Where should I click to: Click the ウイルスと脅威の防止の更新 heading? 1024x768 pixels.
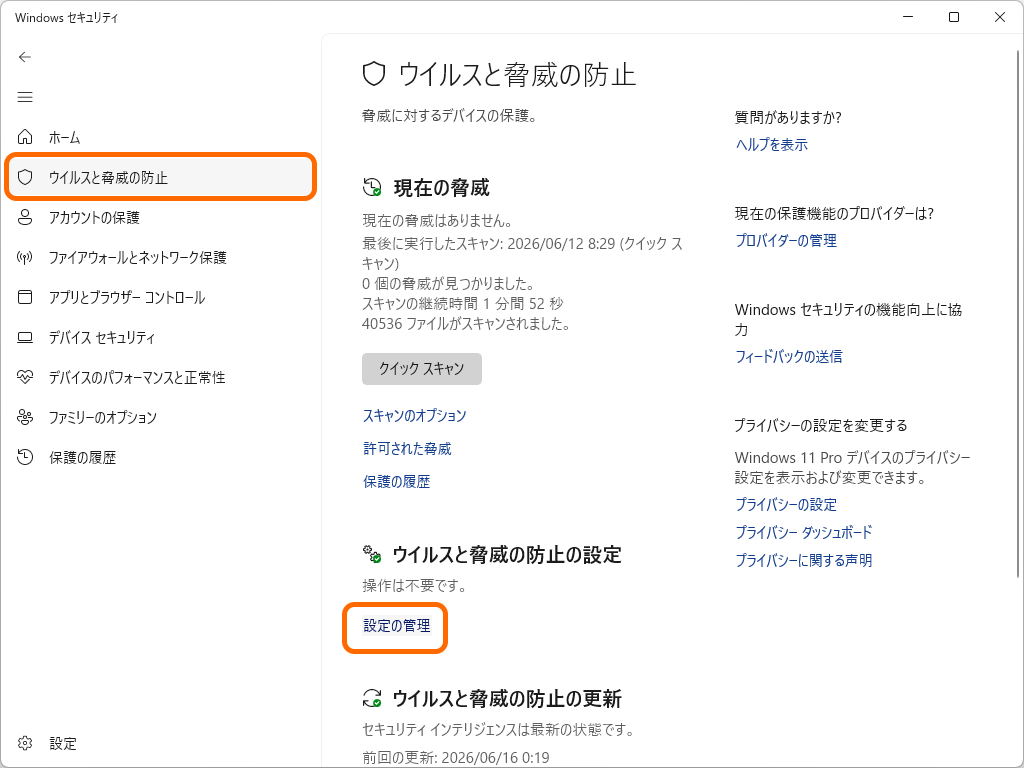(507, 699)
